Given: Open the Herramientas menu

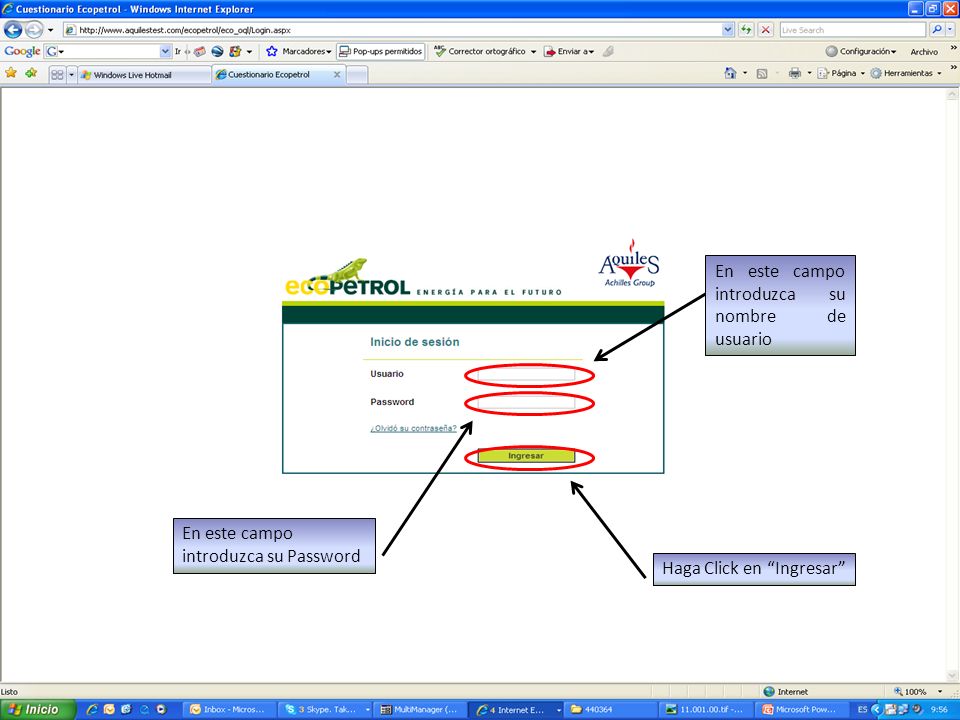Looking at the screenshot, I should (906, 73).
